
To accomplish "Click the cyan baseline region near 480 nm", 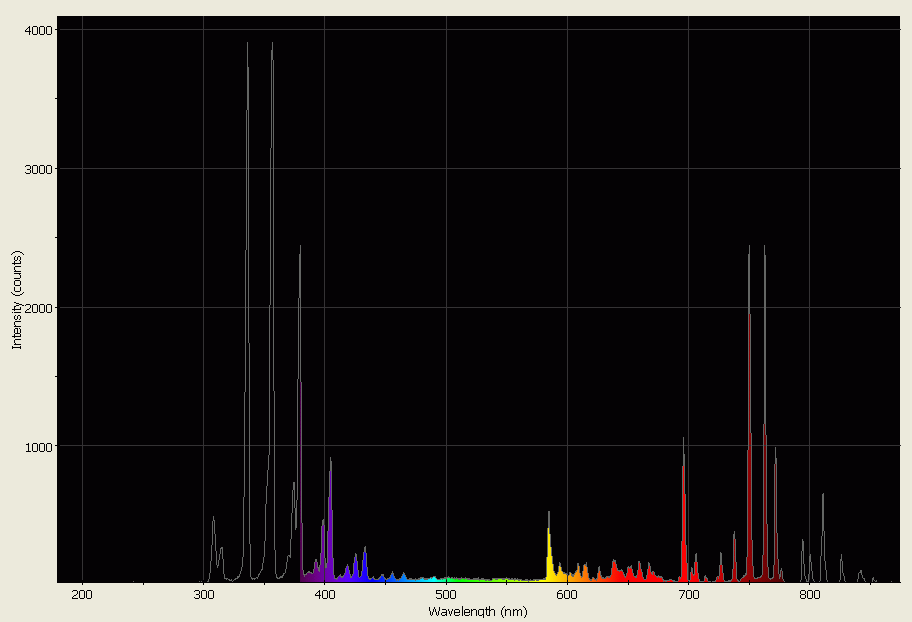I will pos(422,580).
